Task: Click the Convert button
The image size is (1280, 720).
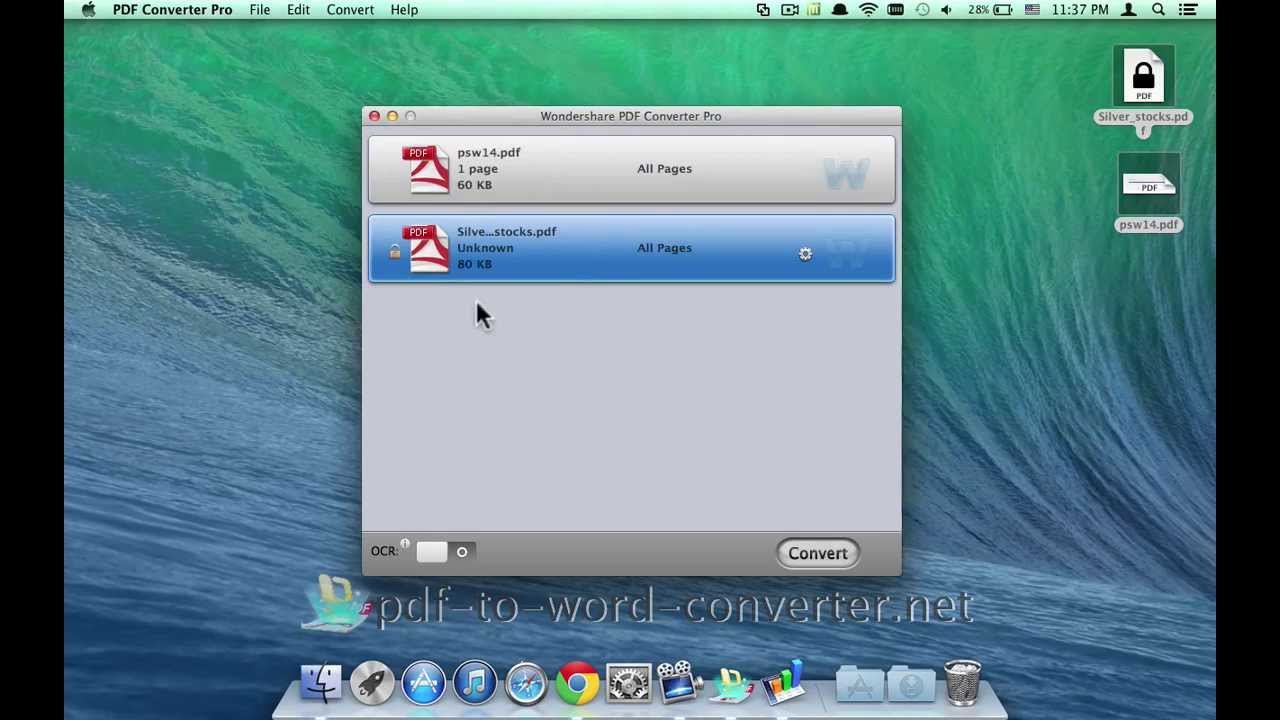Action: click(x=817, y=553)
